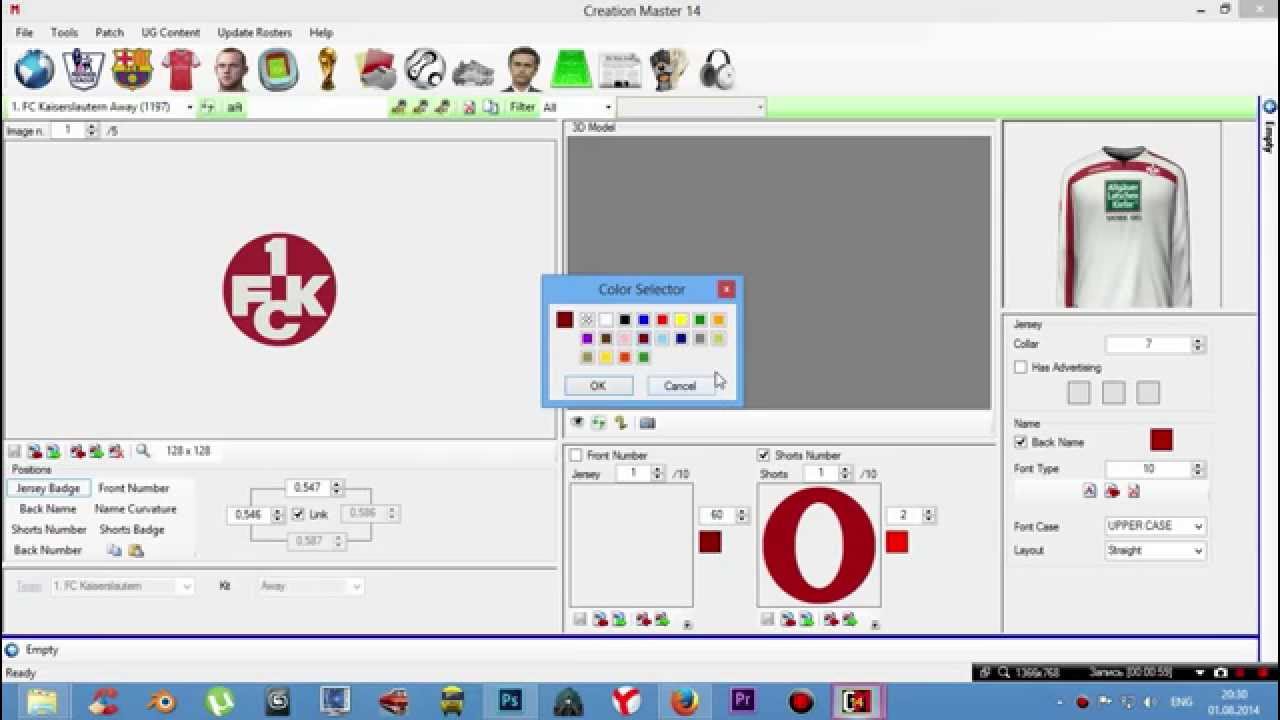Click the 0.547 position stepper arrows

pyautogui.click(x=337, y=488)
